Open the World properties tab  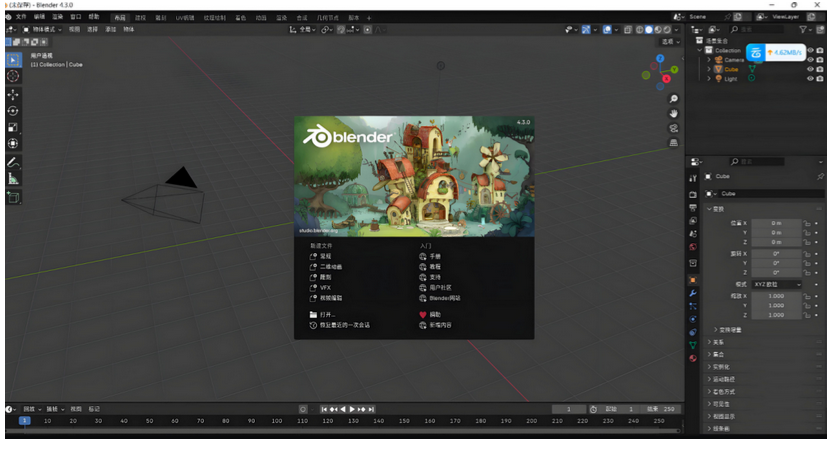click(x=693, y=247)
